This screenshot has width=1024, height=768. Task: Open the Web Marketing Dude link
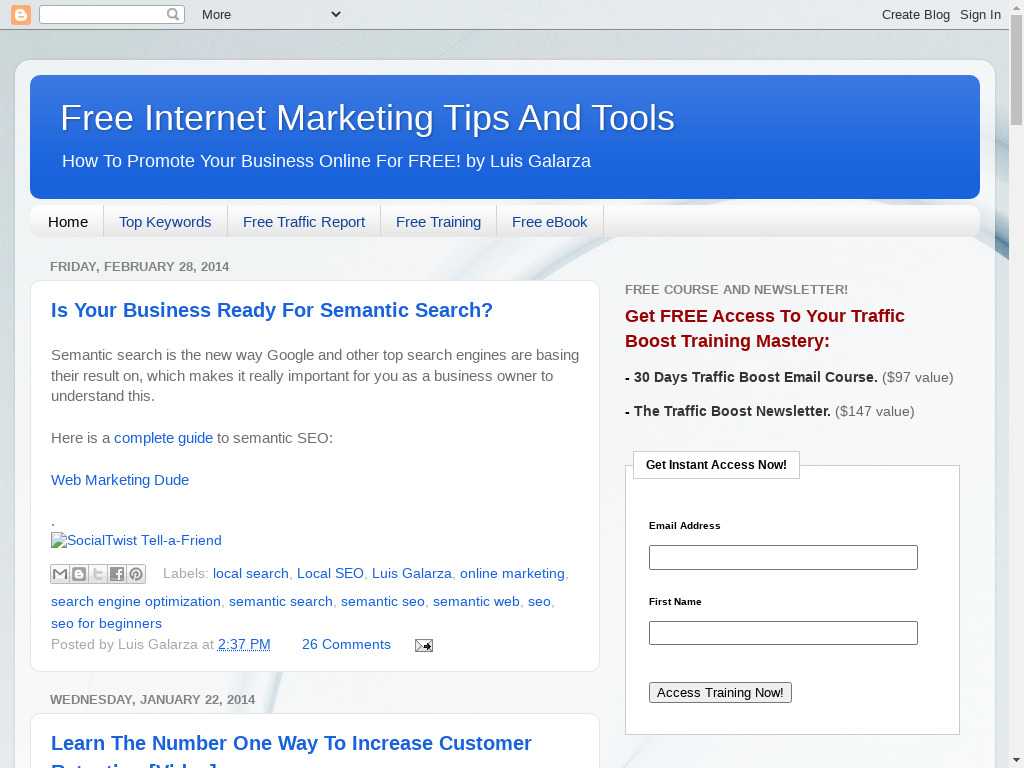point(120,480)
